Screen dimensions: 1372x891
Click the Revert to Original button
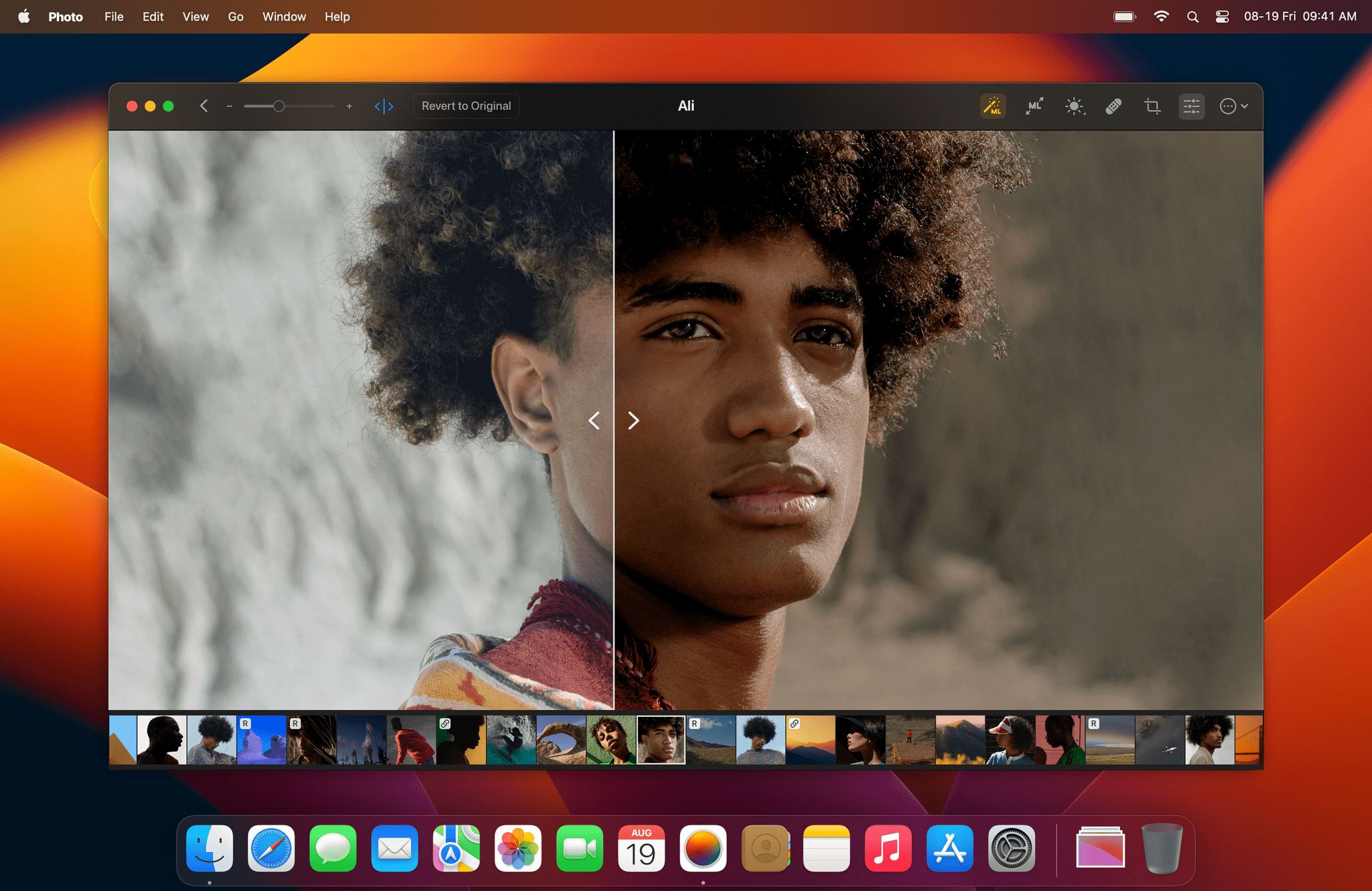tap(466, 105)
